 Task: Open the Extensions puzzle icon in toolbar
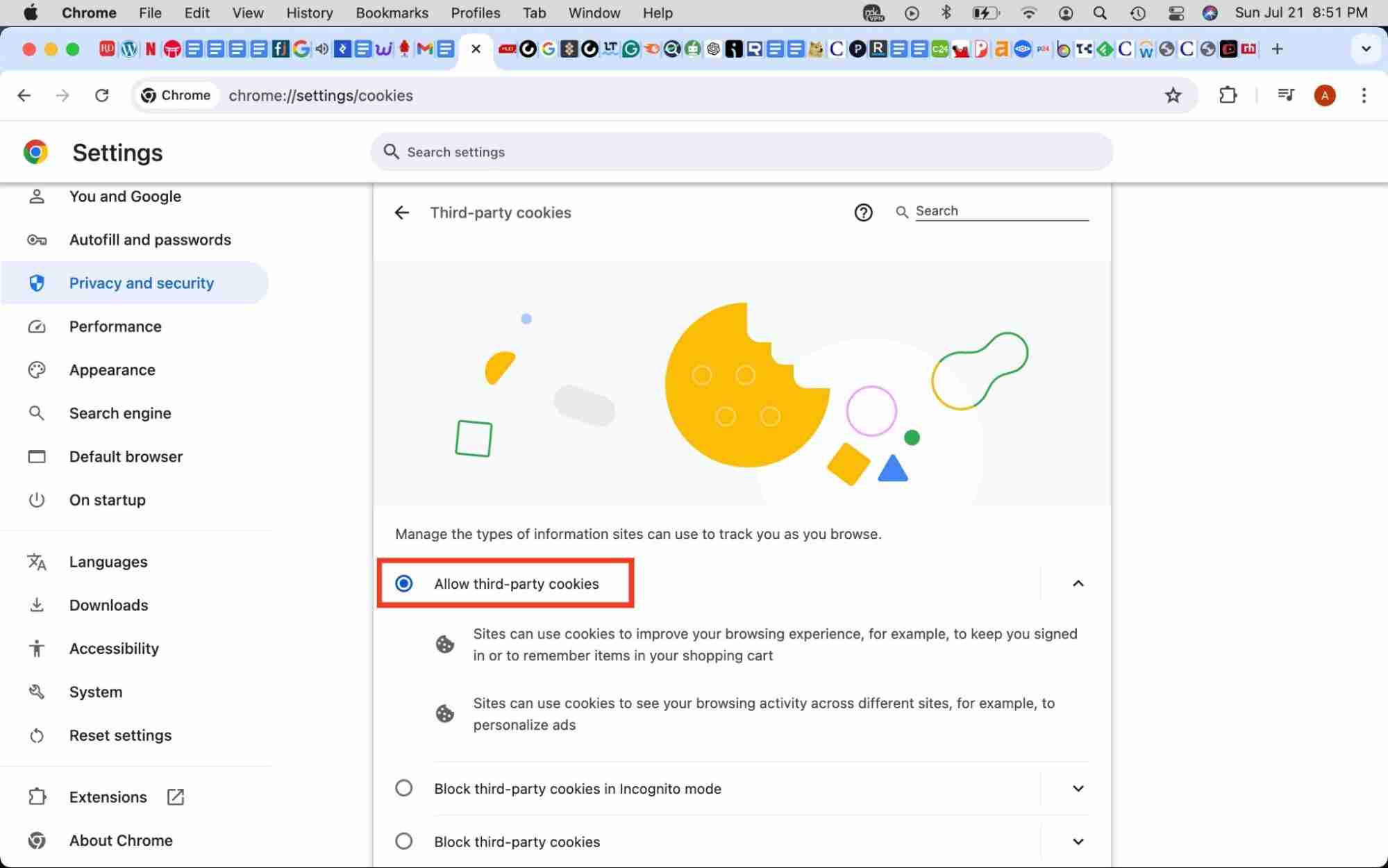point(1228,95)
